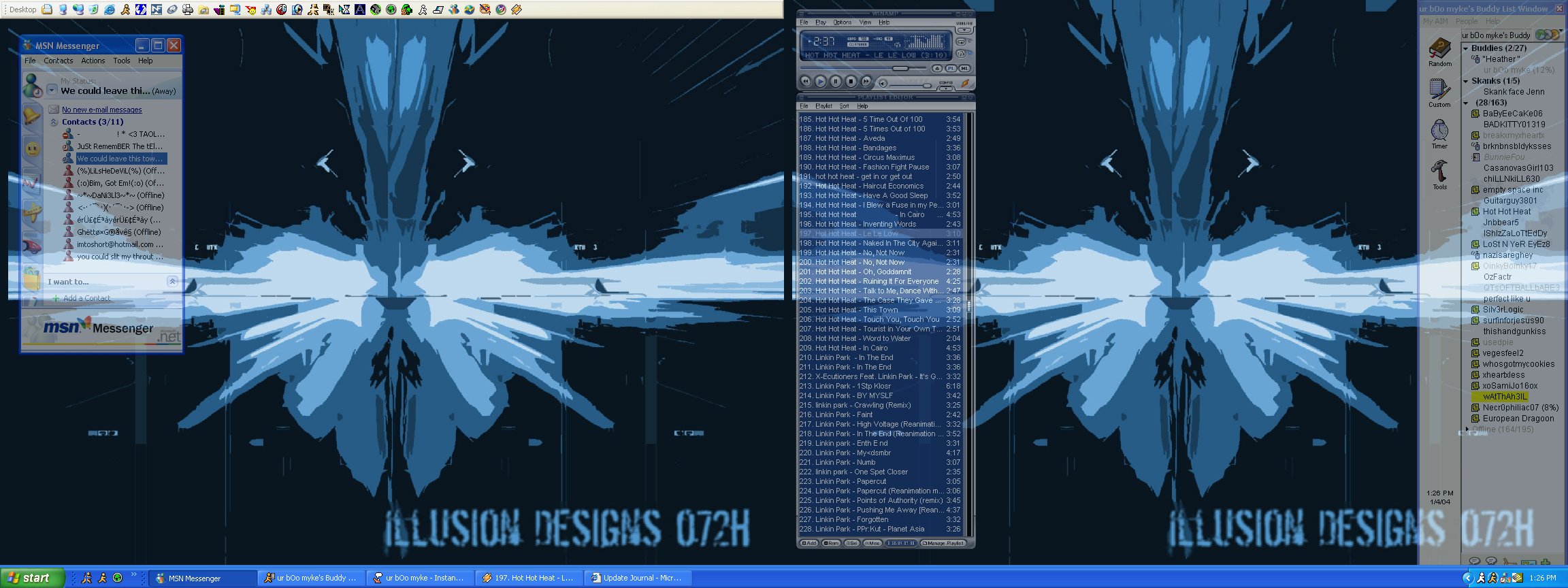Click the playlist editor vertical scrollbar
1568x588 pixels.
pos(968,325)
